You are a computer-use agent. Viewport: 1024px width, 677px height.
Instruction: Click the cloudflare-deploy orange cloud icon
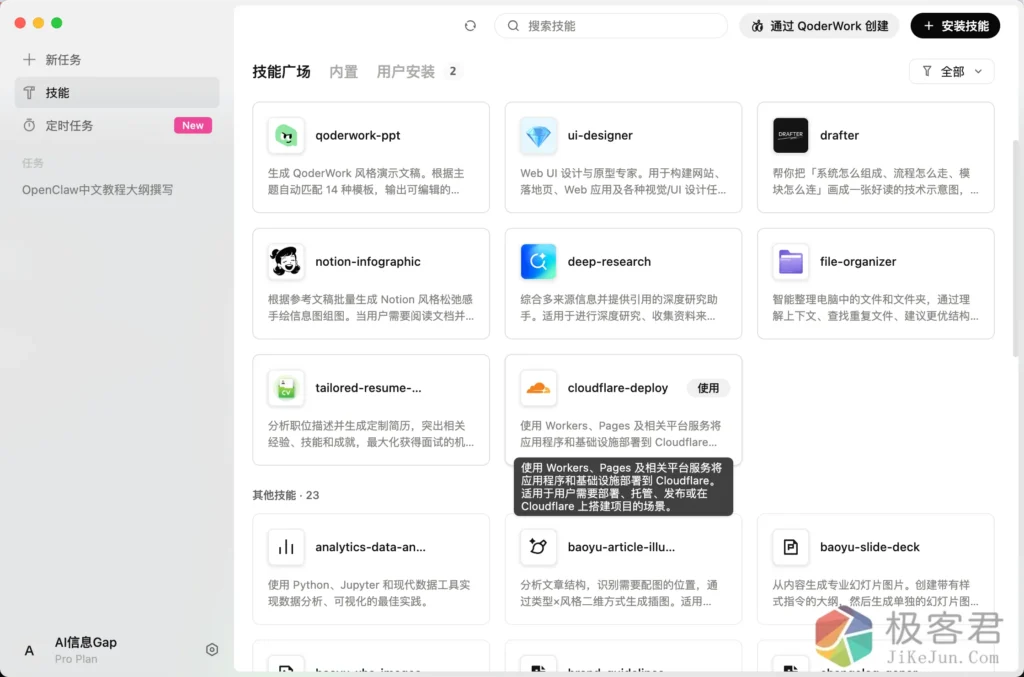click(x=538, y=388)
